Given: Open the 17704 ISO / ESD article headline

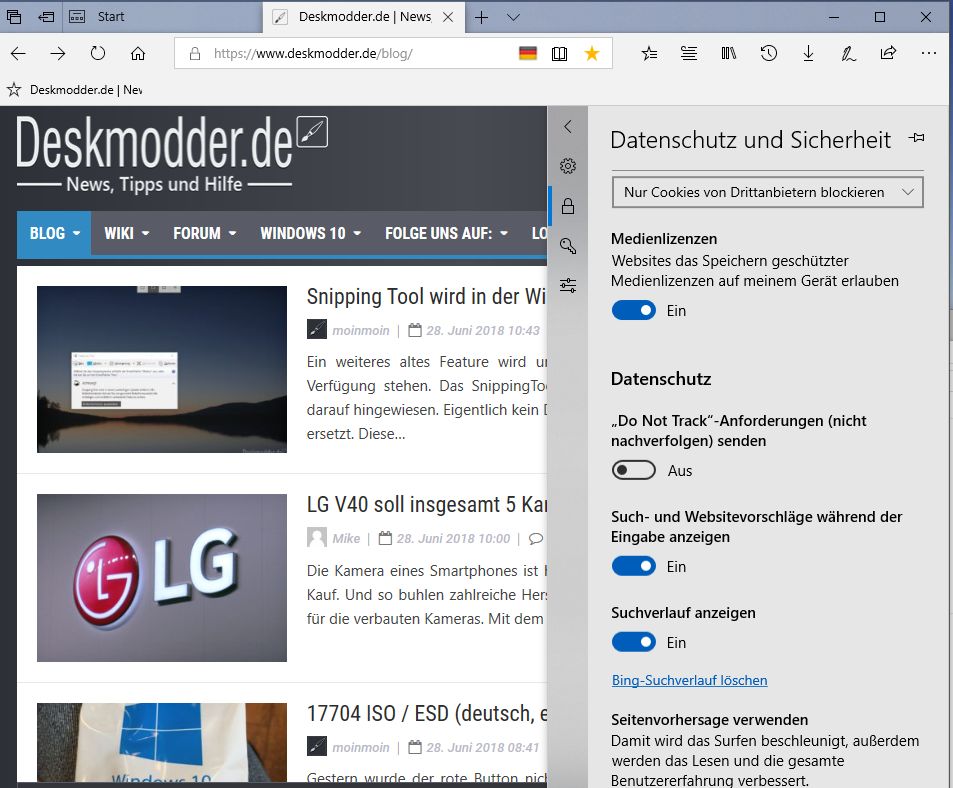Looking at the screenshot, I should pos(426,713).
